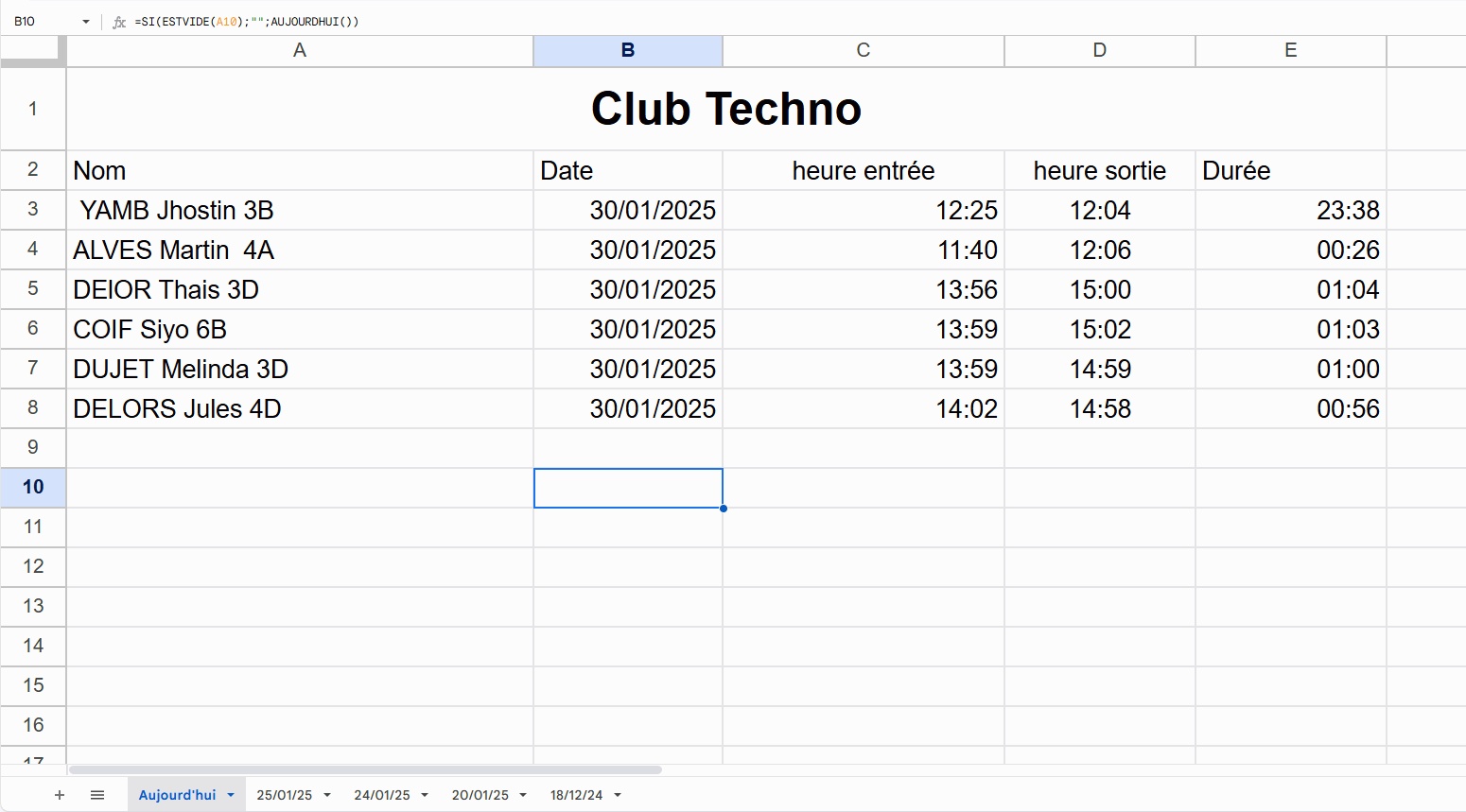Open the 25/01/25 tab dropdown arrow
The width and height of the screenshot is (1466, 812).
[327, 795]
